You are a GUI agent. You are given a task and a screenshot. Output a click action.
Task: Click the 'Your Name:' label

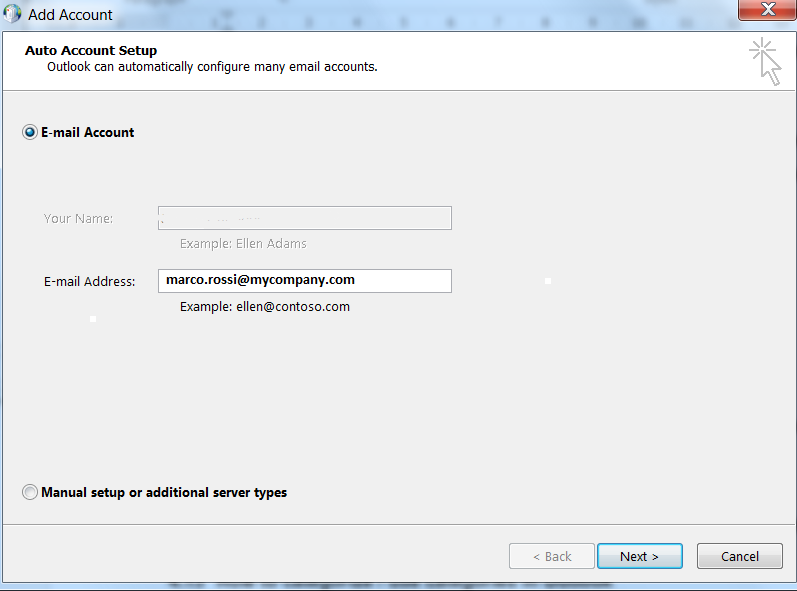(78, 219)
